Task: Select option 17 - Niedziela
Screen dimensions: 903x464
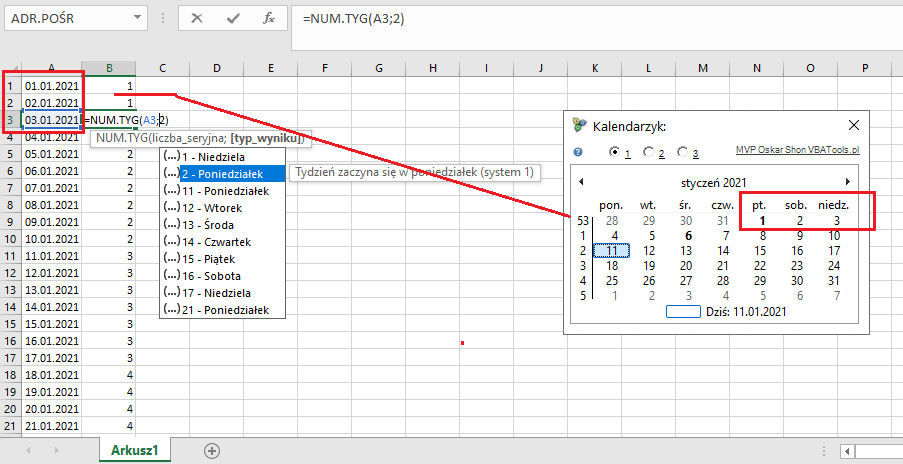Action: click(222, 292)
